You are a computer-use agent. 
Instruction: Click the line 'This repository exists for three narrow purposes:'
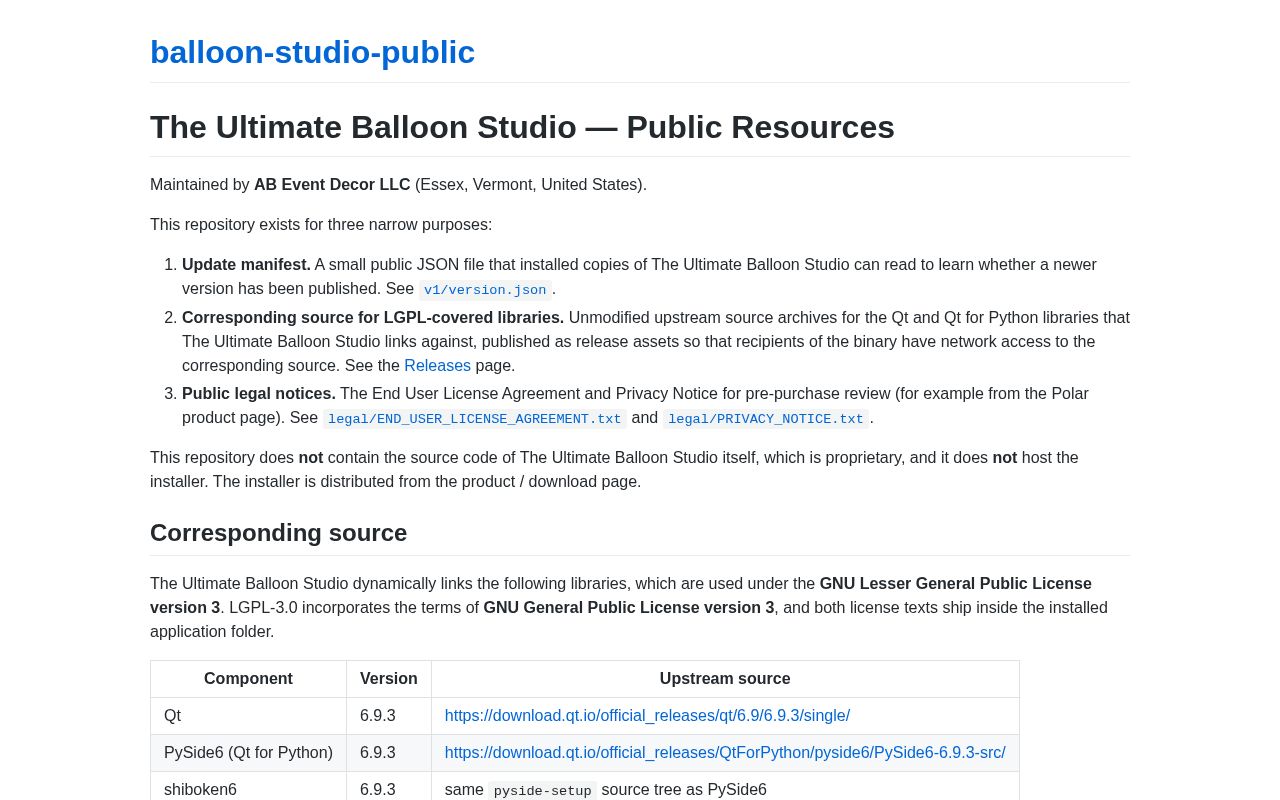[321, 225]
